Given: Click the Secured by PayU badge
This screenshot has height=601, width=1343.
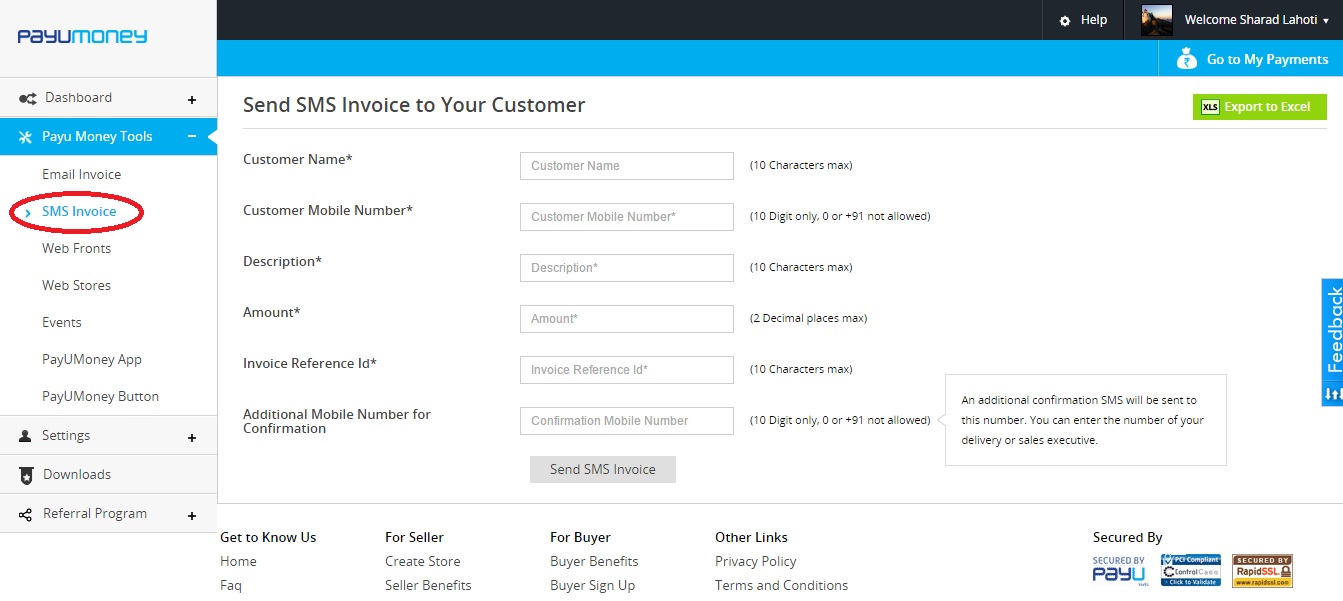Looking at the screenshot, I should [1119, 571].
